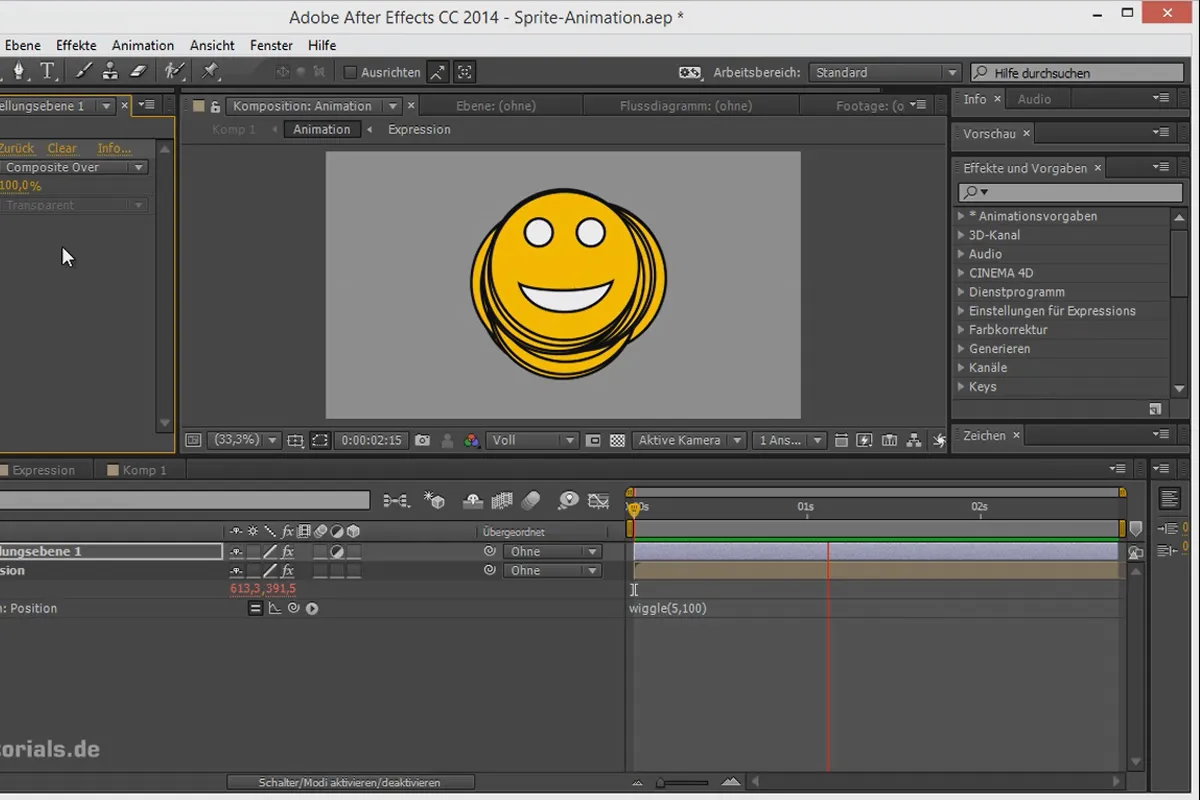Select the Pen tool

(x=18, y=71)
